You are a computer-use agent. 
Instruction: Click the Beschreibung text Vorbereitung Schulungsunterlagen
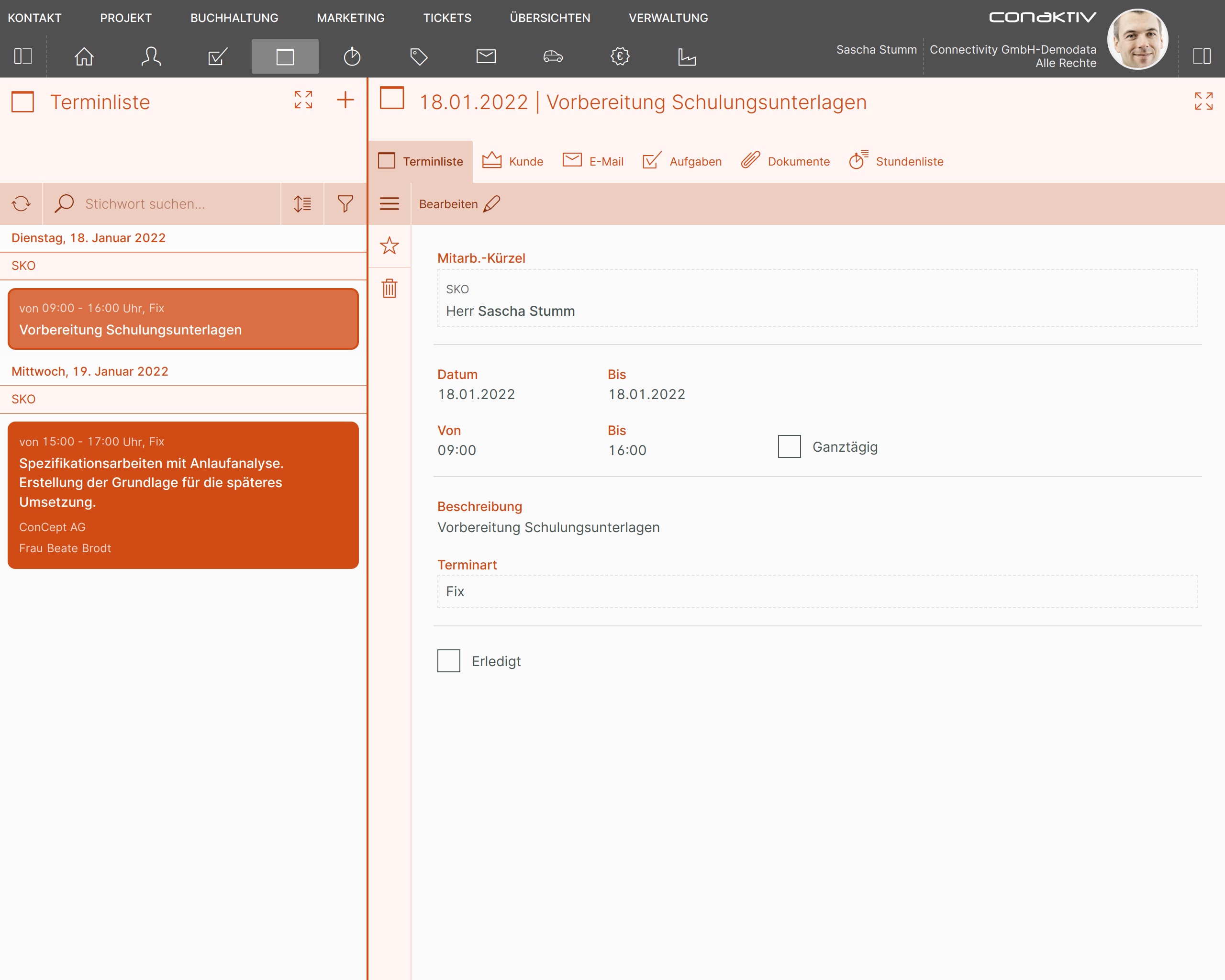(548, 528)
